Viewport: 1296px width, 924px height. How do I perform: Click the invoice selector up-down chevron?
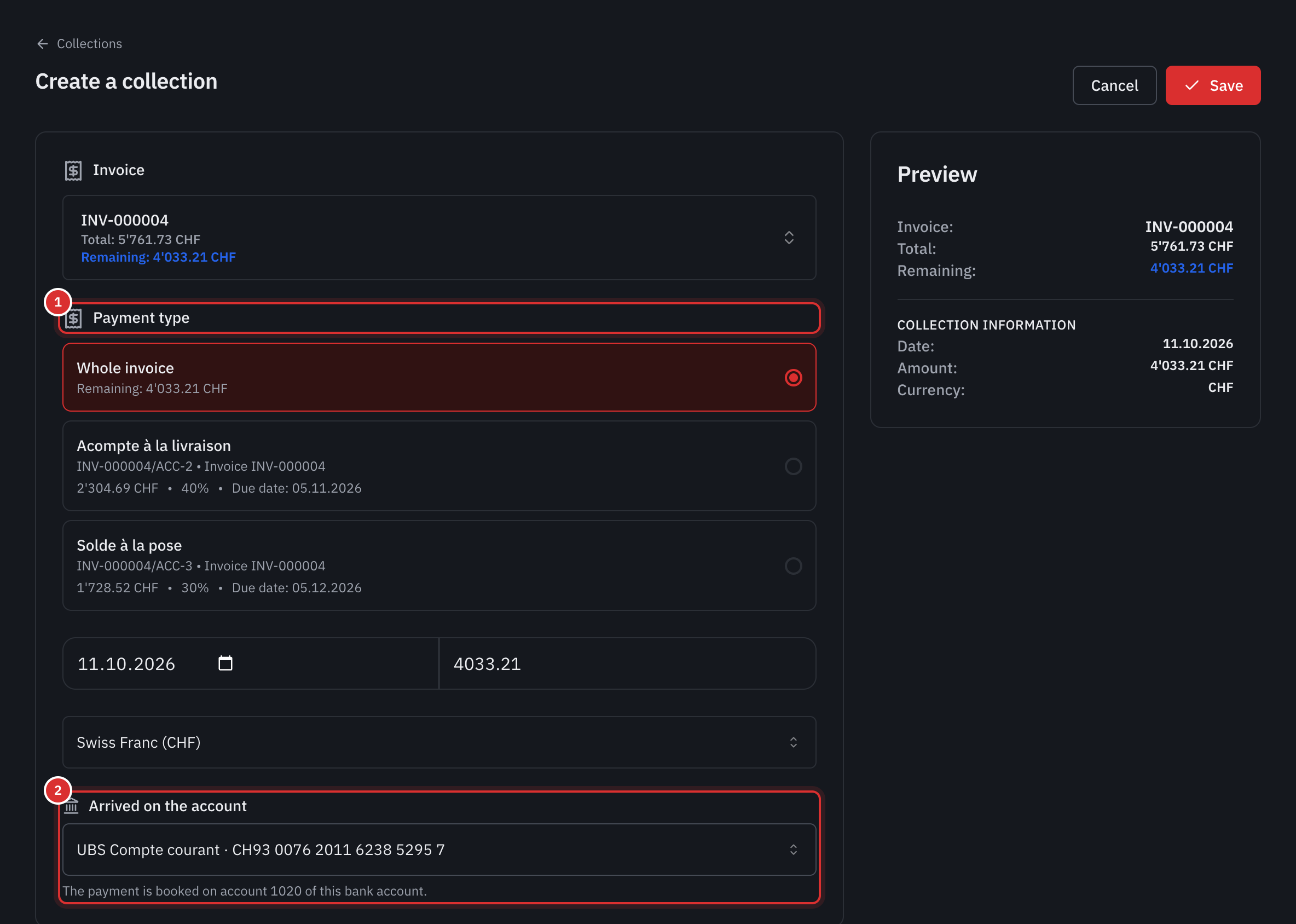(789, 238)
